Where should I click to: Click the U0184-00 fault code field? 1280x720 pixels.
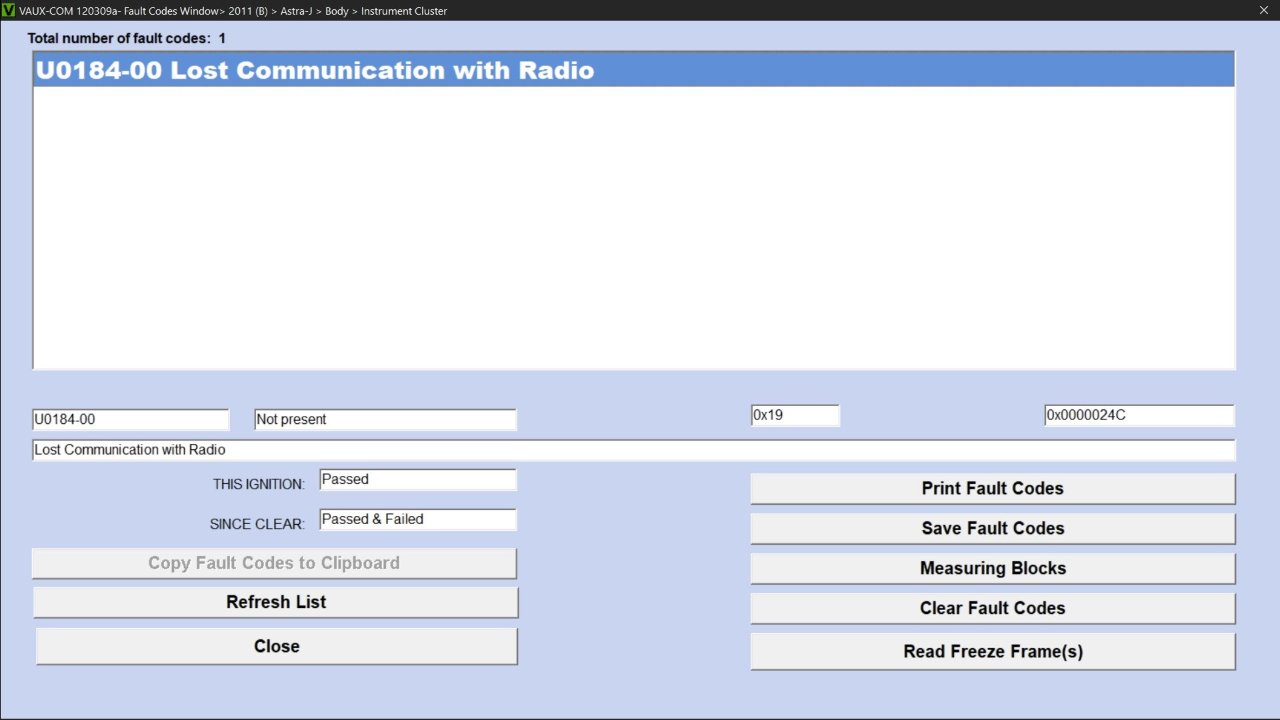point(131,420)
